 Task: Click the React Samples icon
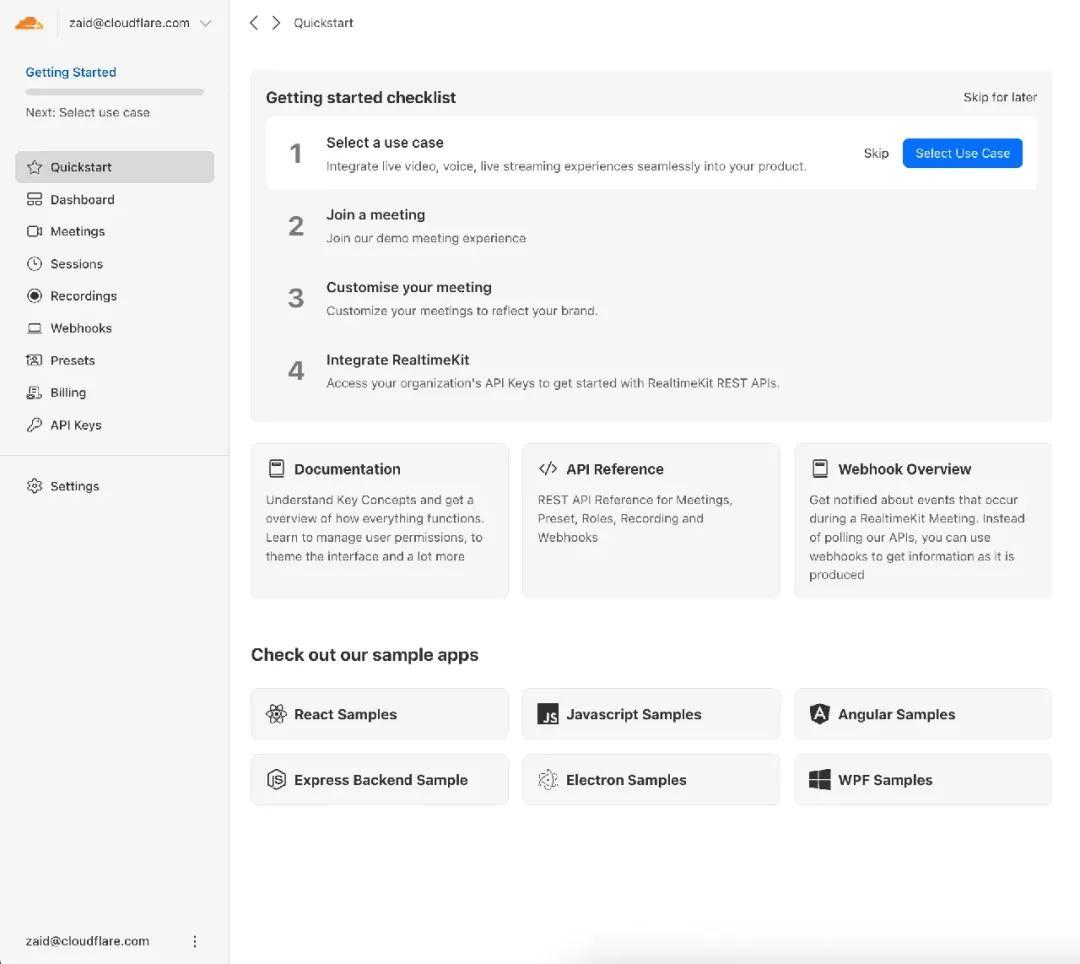point(277,713)
